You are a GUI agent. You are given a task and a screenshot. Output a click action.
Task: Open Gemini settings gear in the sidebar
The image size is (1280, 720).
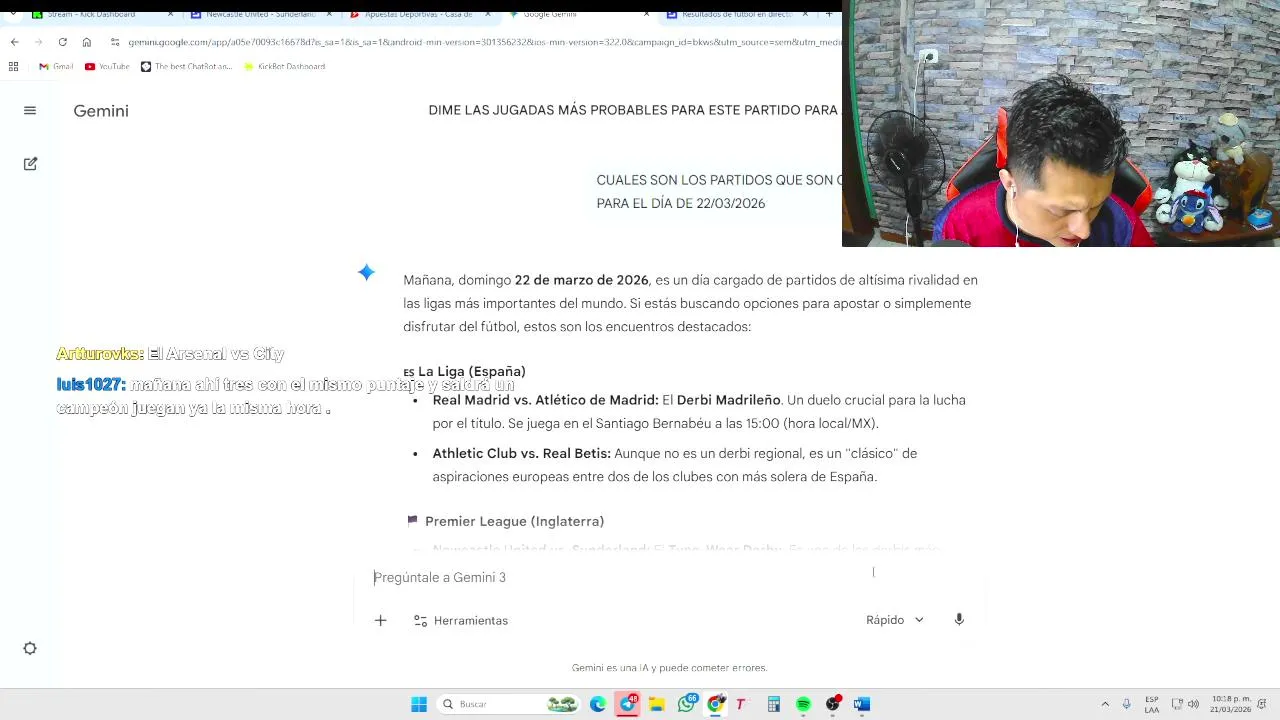click(30, 648)
